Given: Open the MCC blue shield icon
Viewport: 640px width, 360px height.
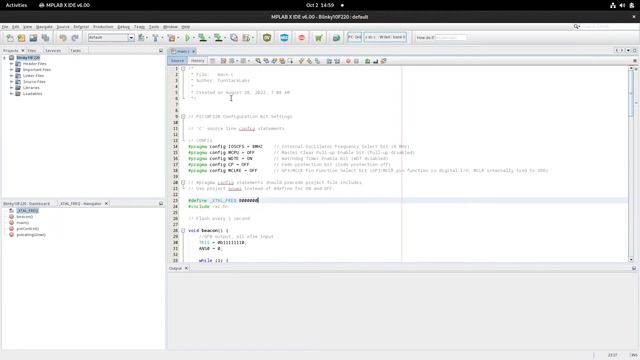Looking at the screenshot, I should (284, 38).
